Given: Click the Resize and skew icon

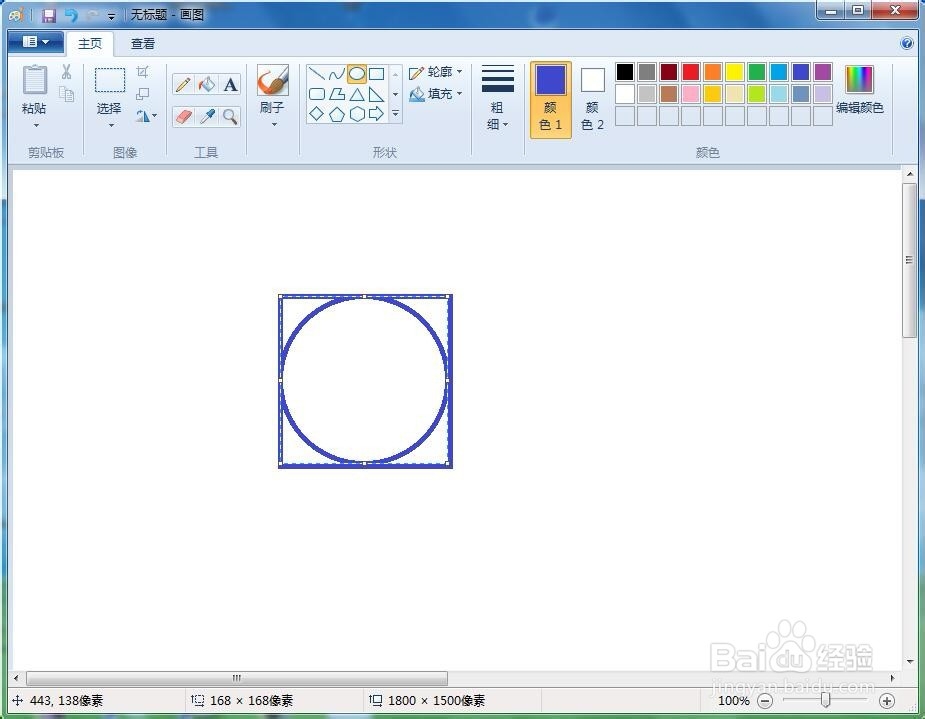Looking at the screenshot, I should tap(142, 94).
